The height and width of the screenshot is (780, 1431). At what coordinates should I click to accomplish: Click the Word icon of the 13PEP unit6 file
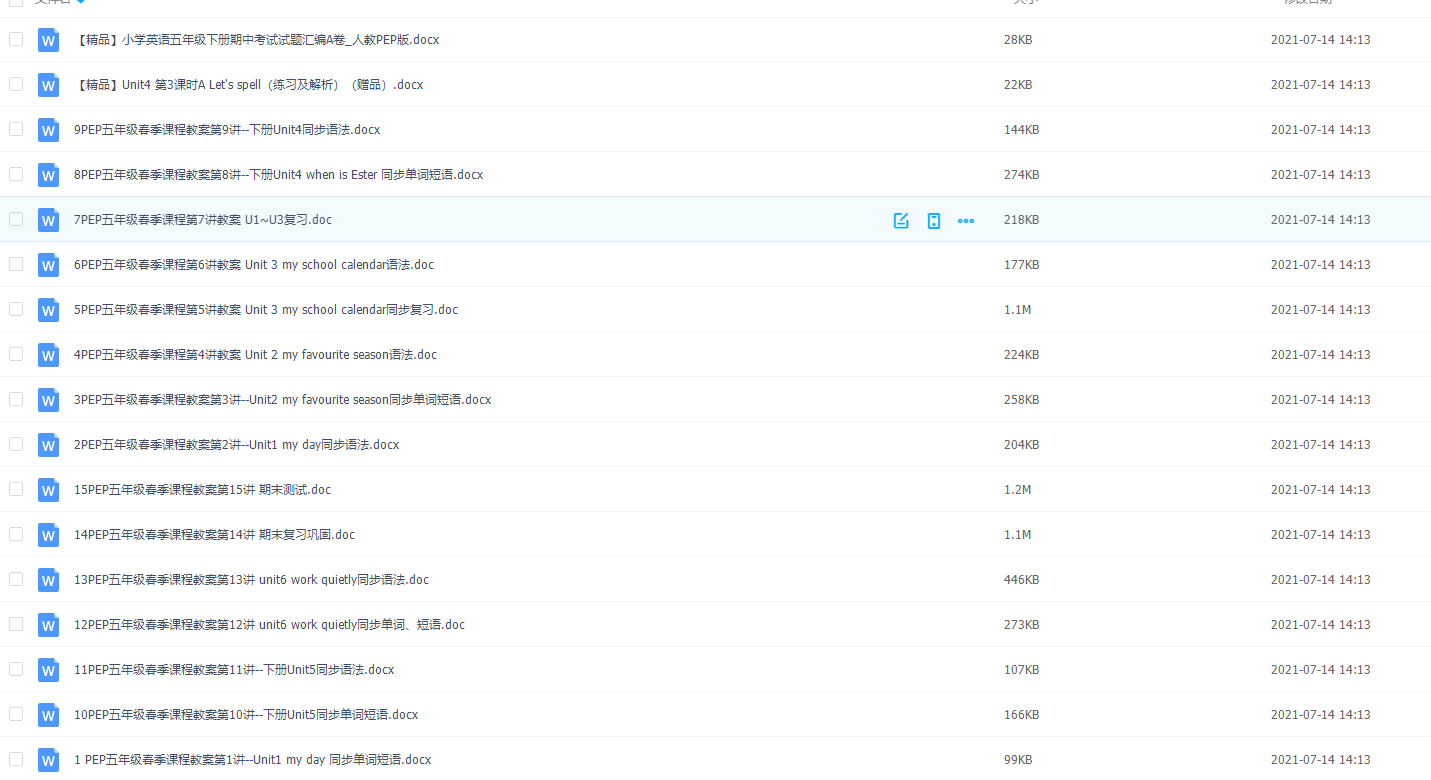tap(48, 580)
